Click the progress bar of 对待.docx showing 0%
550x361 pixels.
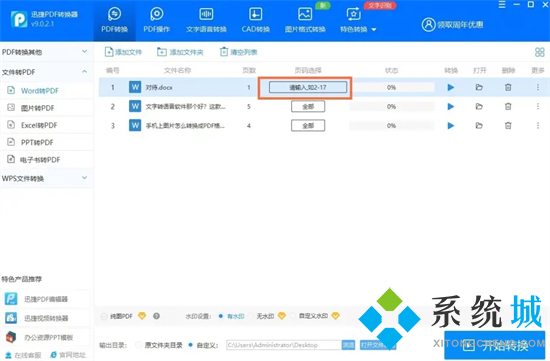coord(392,87)
